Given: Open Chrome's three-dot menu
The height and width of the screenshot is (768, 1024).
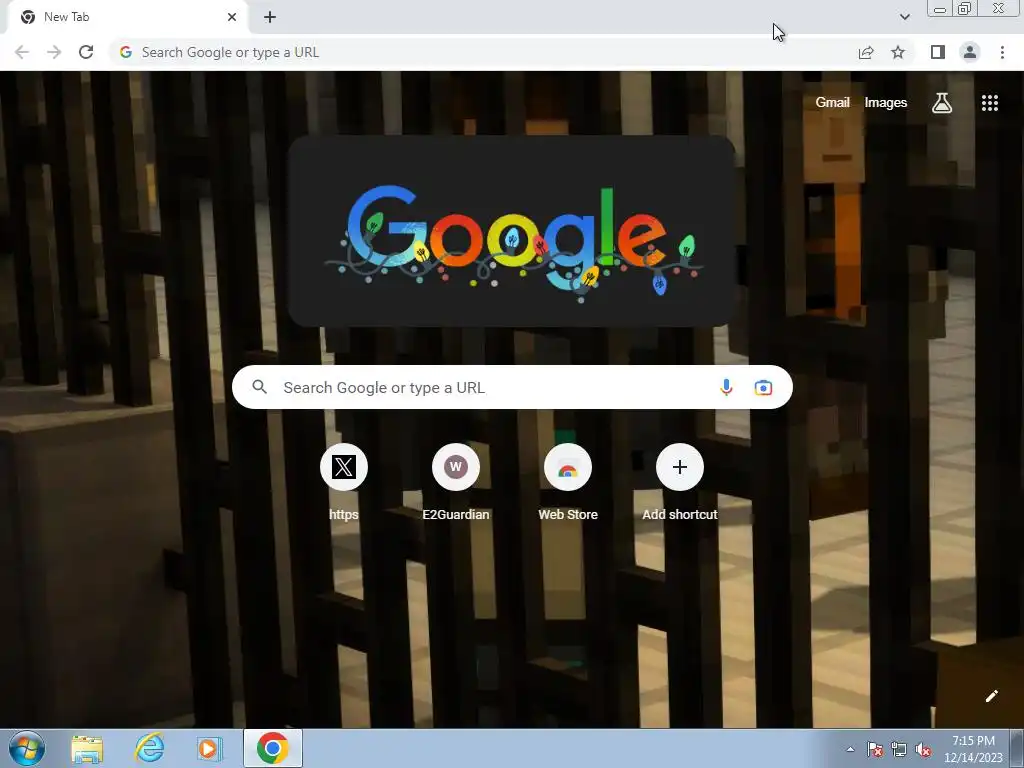Looking at the screenshot, I should tap(1002, 52).
